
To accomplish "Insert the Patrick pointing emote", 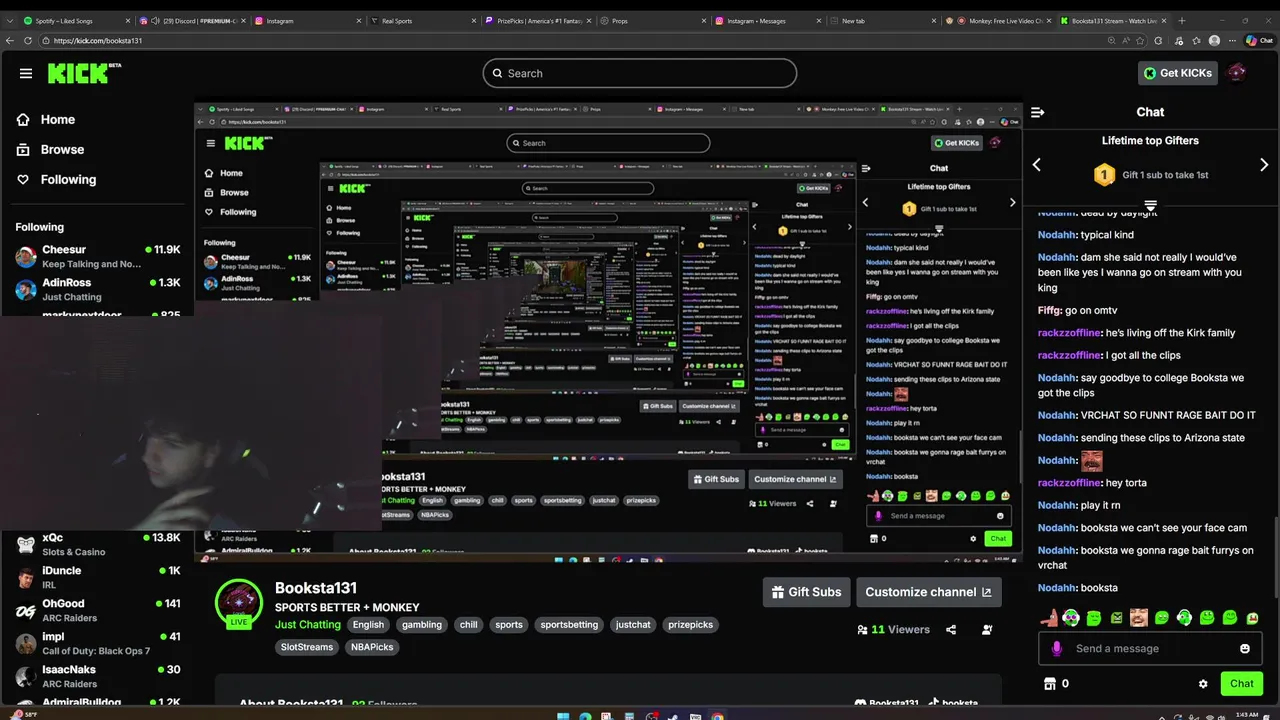I will pos(1048,618).
